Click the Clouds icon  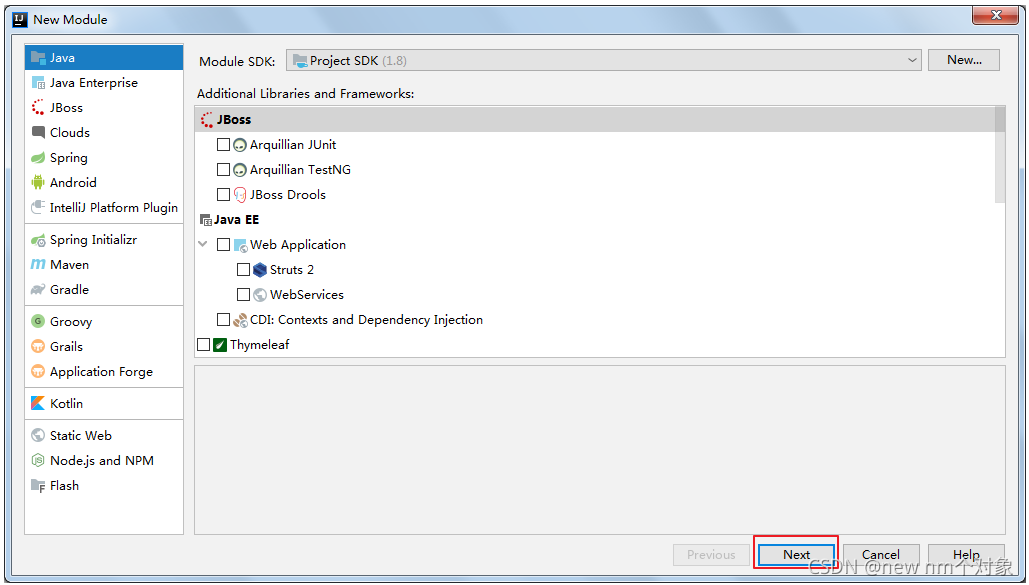click(x=38, y=133)
